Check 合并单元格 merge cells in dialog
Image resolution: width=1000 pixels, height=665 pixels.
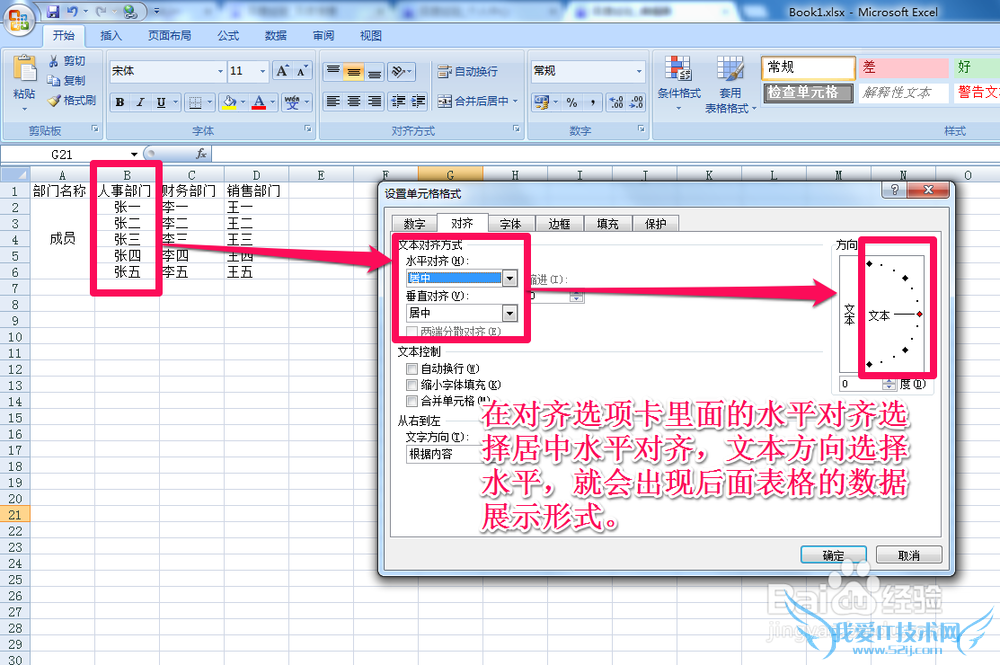(412, 401)
